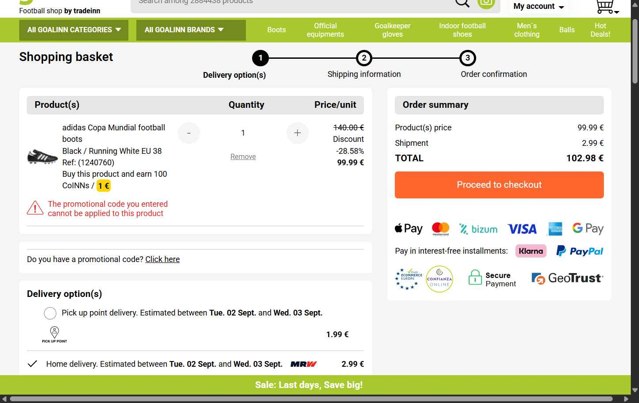The width and height of the screenshot is (639, 403).
Task: Decrease quantity with minus button
Action: point(189,133)
